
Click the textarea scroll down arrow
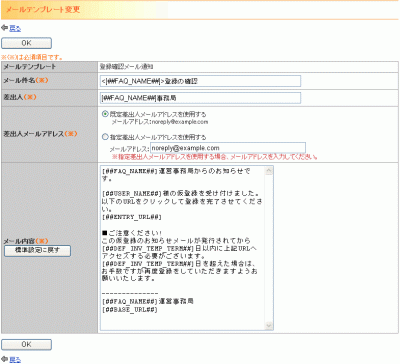(269, 326)
